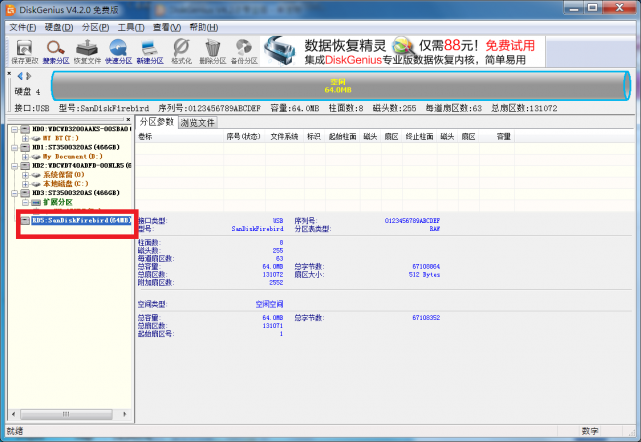
Task: Click the 文件系统 column header
Action: coord(284,137)
